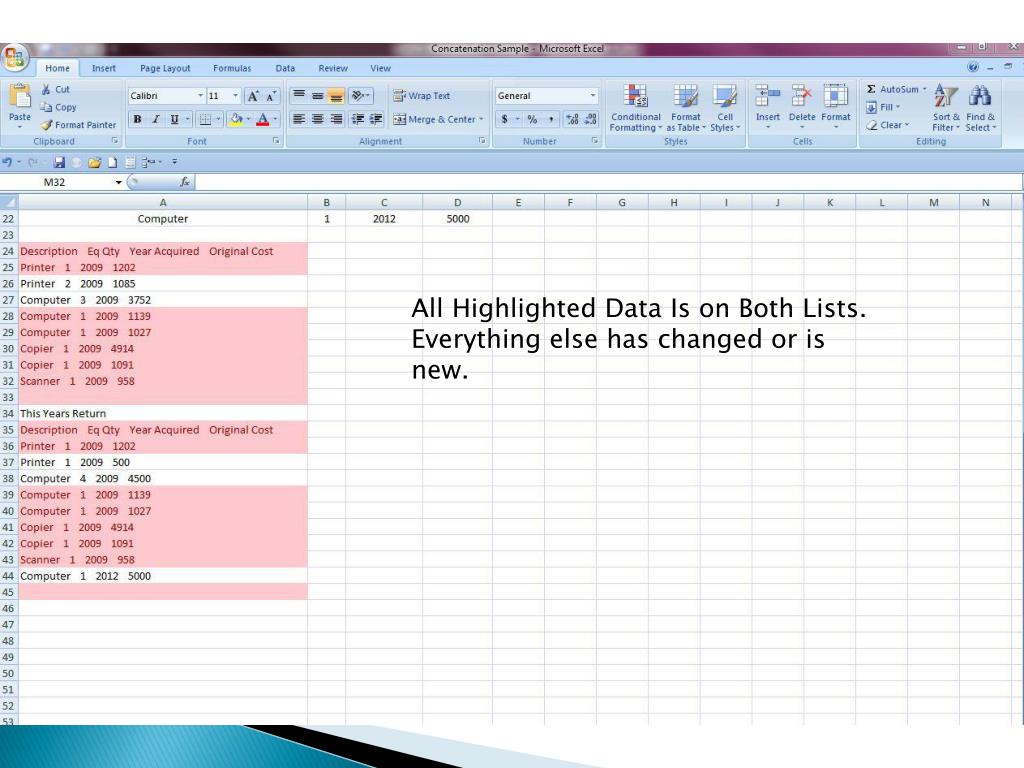The width and height of the screenshot is (1024, 768).
Task: Open the Cell Styles gallery
Action: pos(725,108)
